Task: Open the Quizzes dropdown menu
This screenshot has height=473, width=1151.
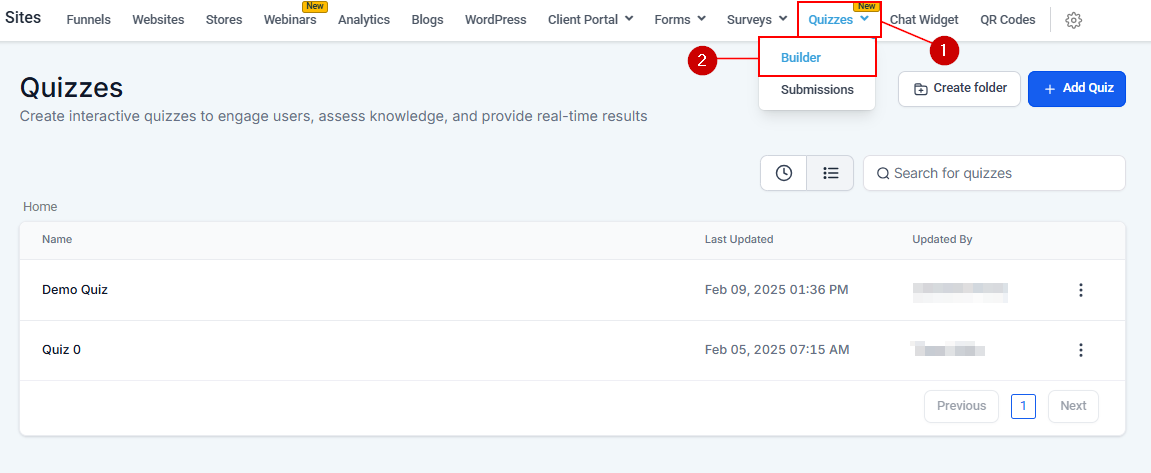Action: click(x=839, y=20)
